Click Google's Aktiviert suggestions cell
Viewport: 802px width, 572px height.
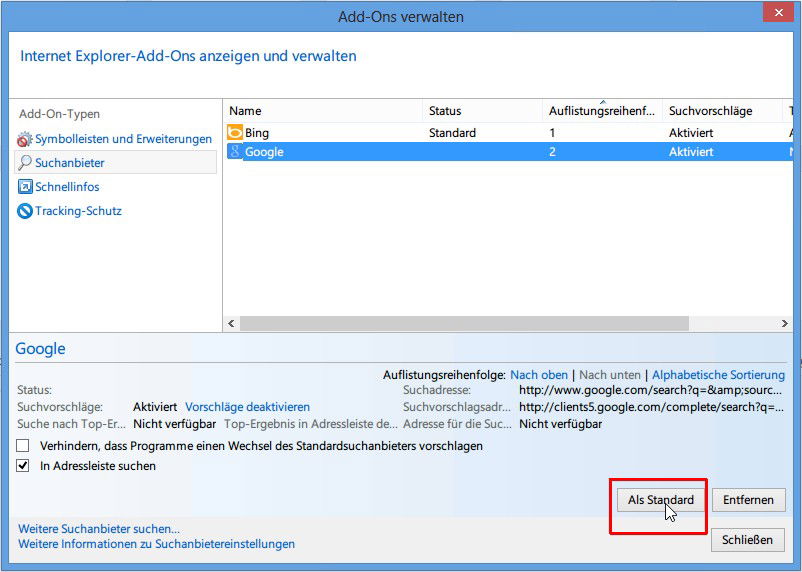point(691,152)
